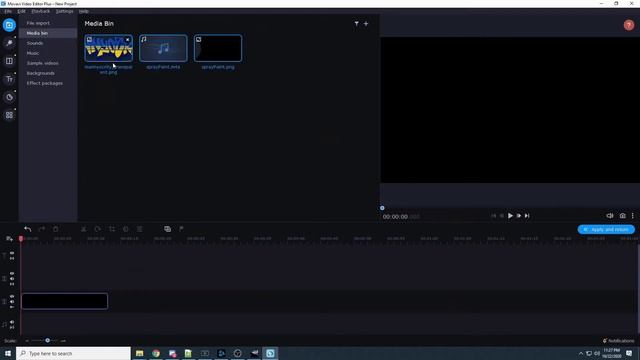
Task: Open the Transition wizard icon
Action: click(167, 229)
